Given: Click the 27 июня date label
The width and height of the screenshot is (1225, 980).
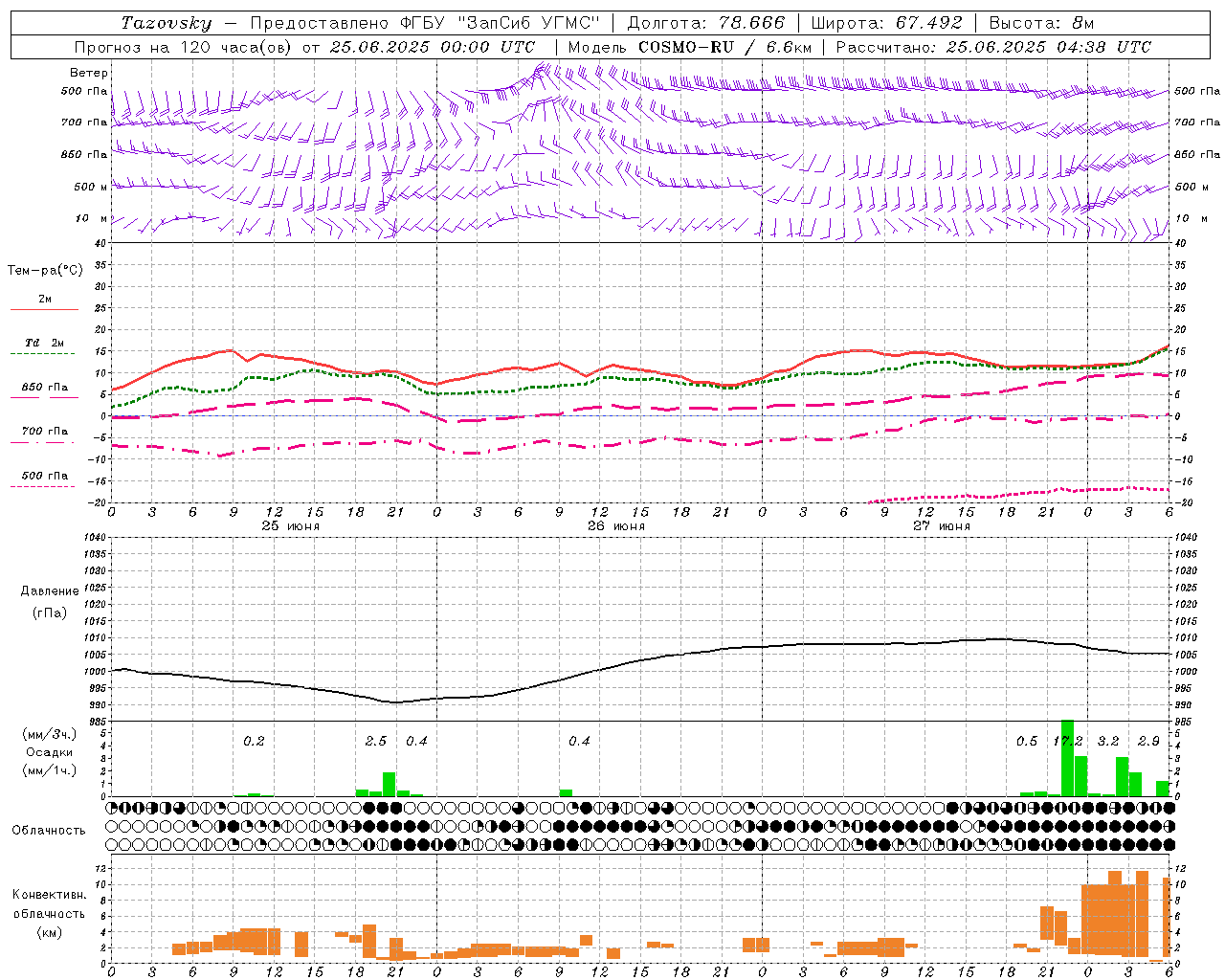Looking at the screenshot, I should pyautogui.click(x=942, y=526).
